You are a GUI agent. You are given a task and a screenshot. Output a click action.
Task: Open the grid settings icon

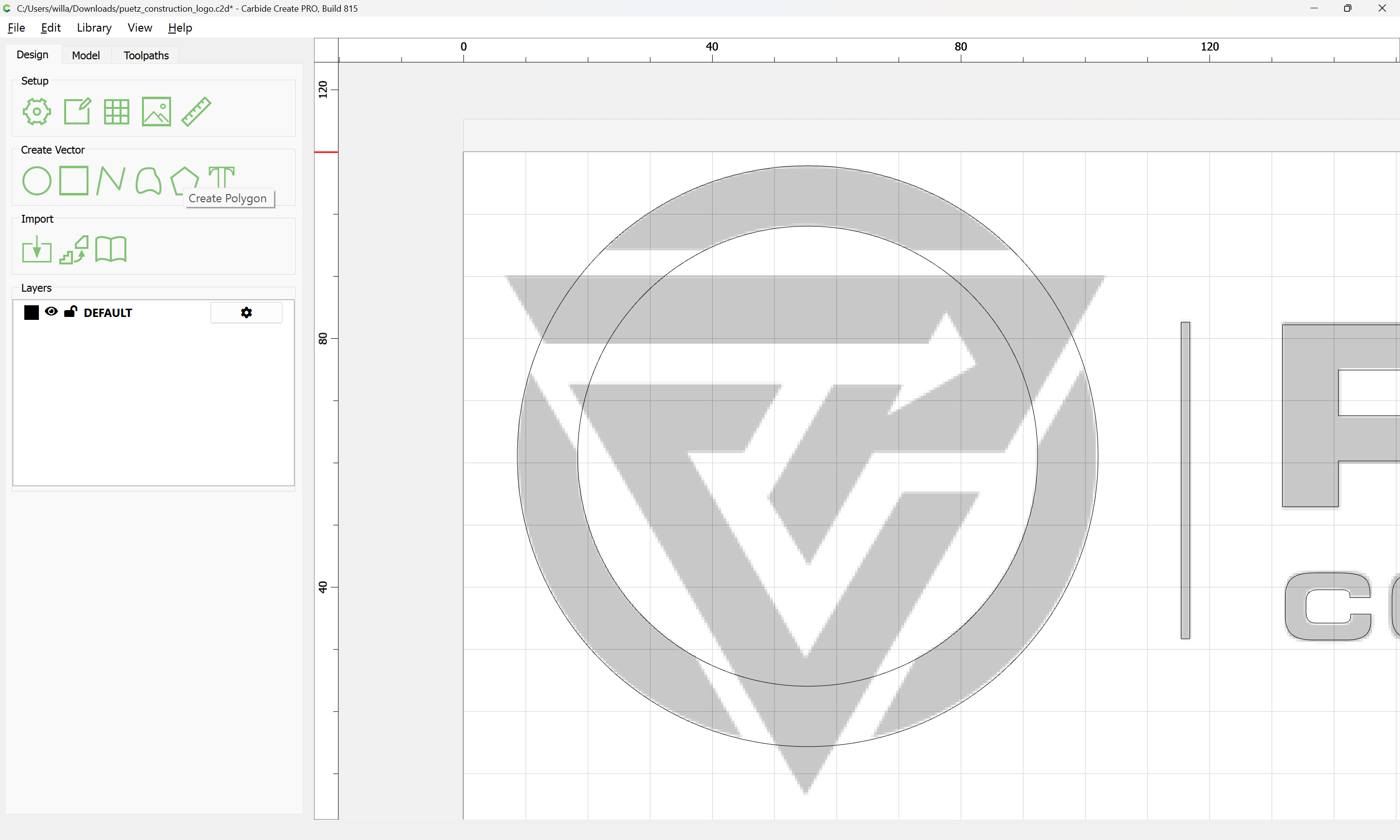[x=117, y=111]
